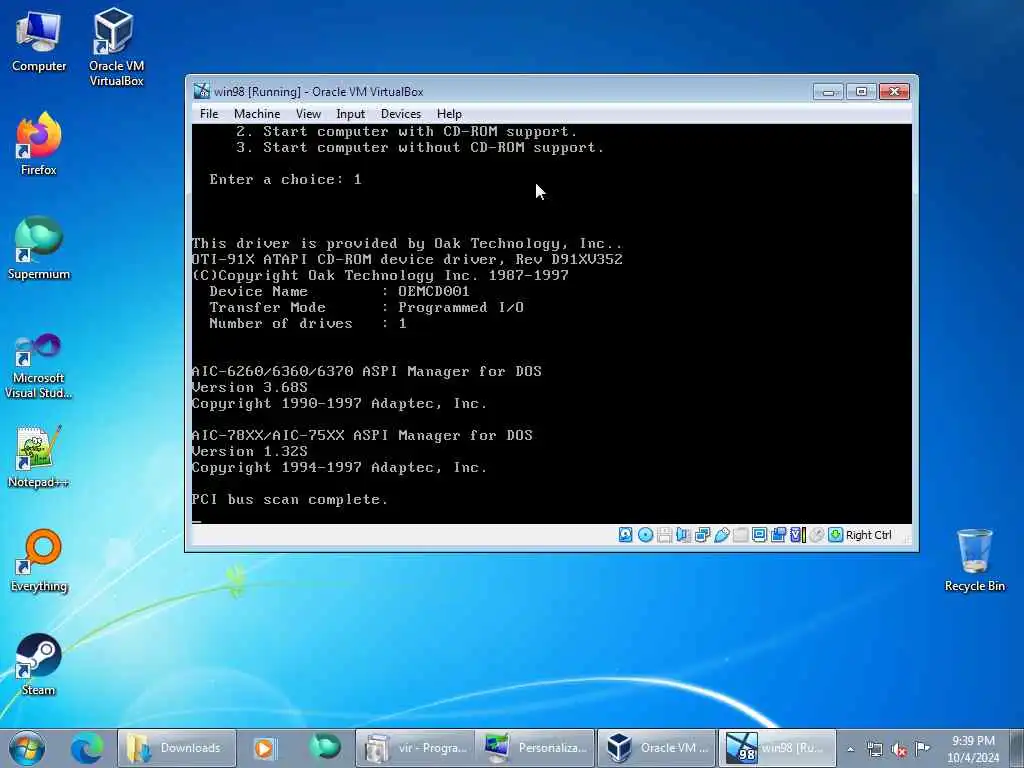
Task: Click "Version 3.68S" line in VM
Action: point(249,387)
